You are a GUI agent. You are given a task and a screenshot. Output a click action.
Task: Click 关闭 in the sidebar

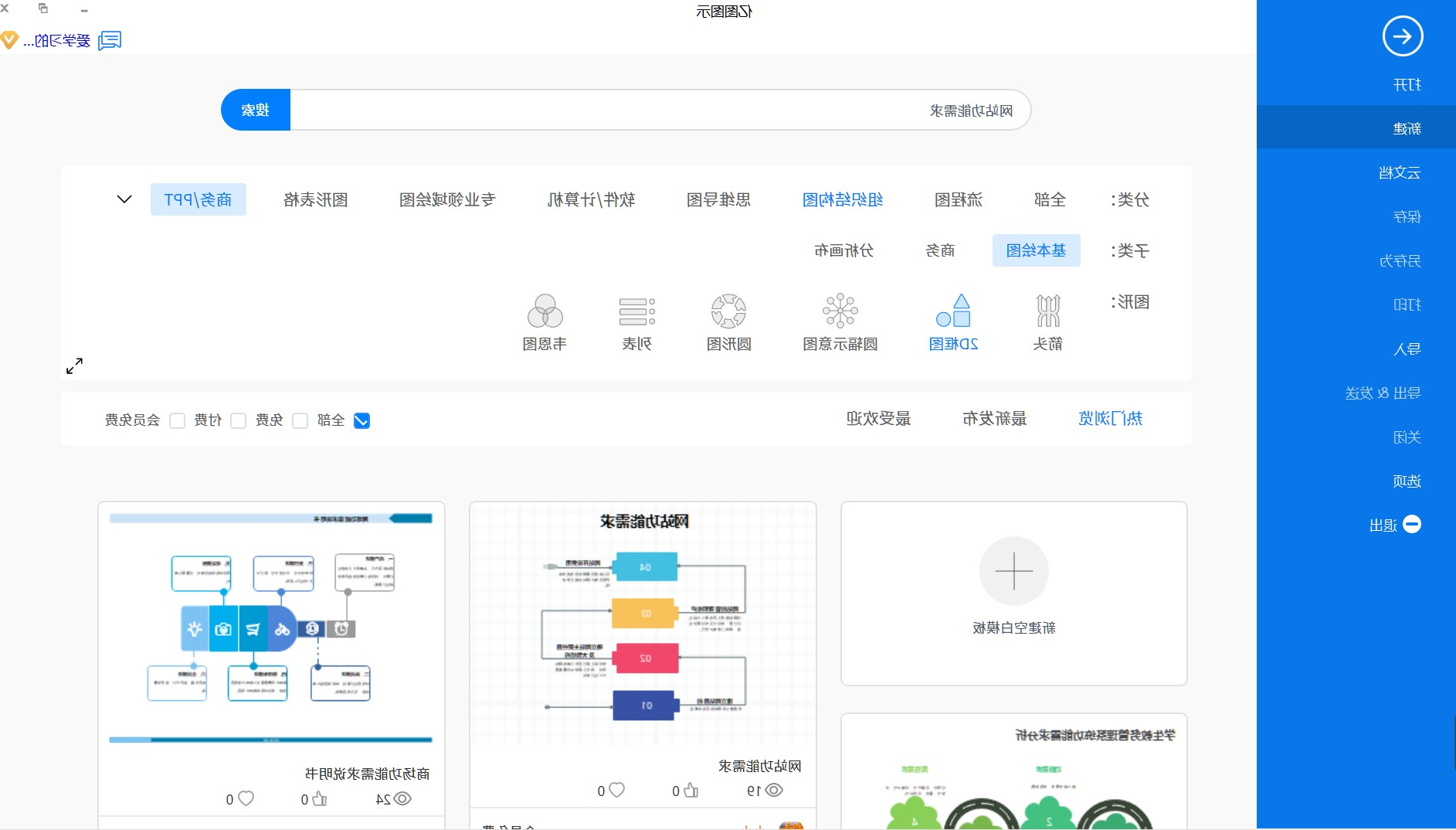[x=1407, y=437]
